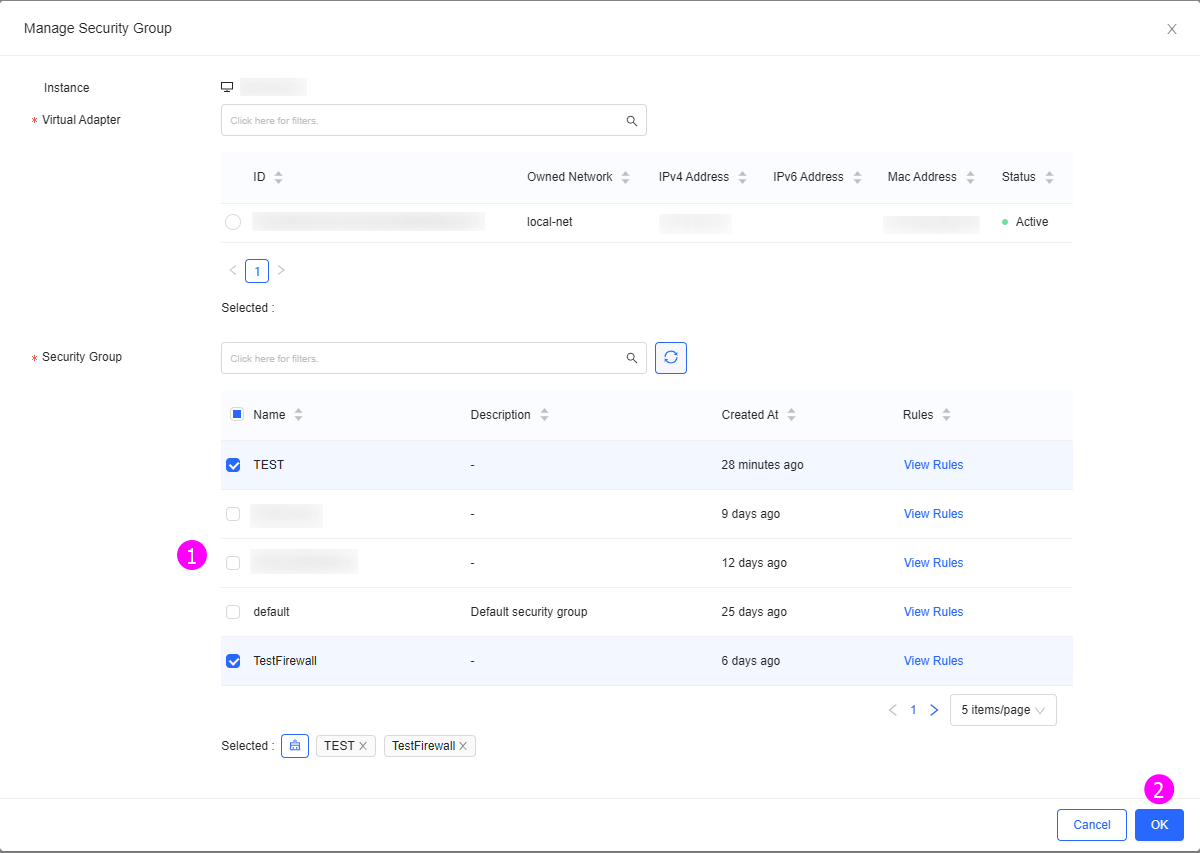View Rules for TestFirewall group

coord(933,661)
